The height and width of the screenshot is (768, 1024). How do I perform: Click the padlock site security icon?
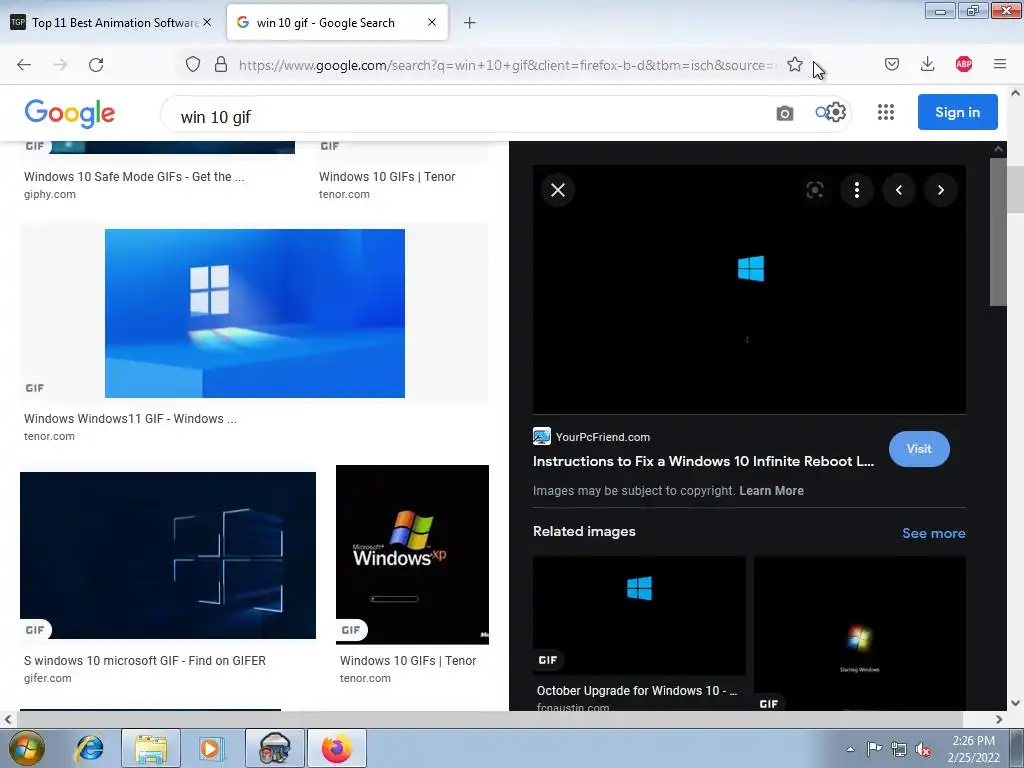(221, 65)
